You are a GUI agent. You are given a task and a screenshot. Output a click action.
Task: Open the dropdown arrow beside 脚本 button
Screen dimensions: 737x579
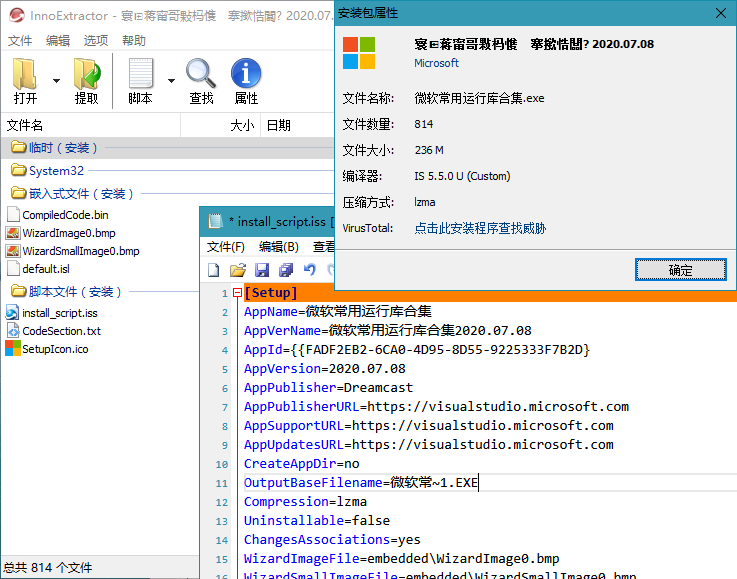(x=171, y=81)
